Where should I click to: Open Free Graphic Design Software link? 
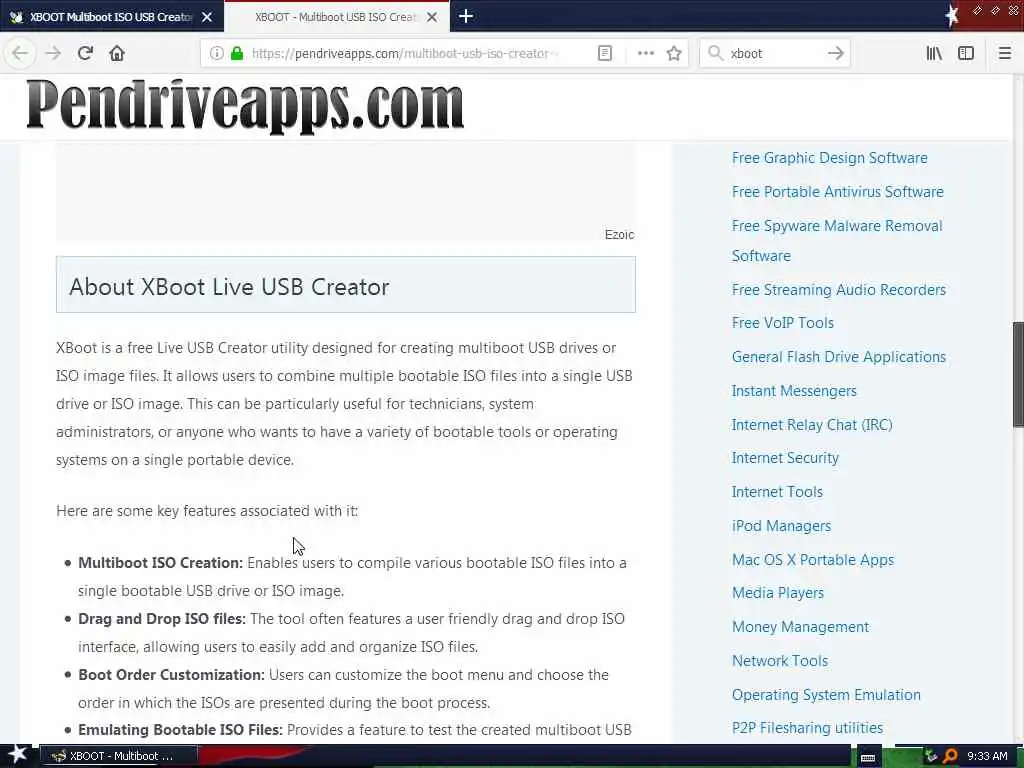click(x=829, y=158)
